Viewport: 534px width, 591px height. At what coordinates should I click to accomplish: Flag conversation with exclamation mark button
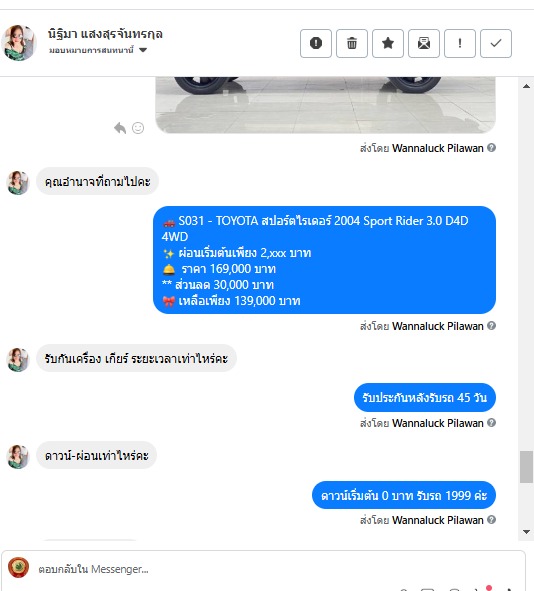click(x=460, y=43)
